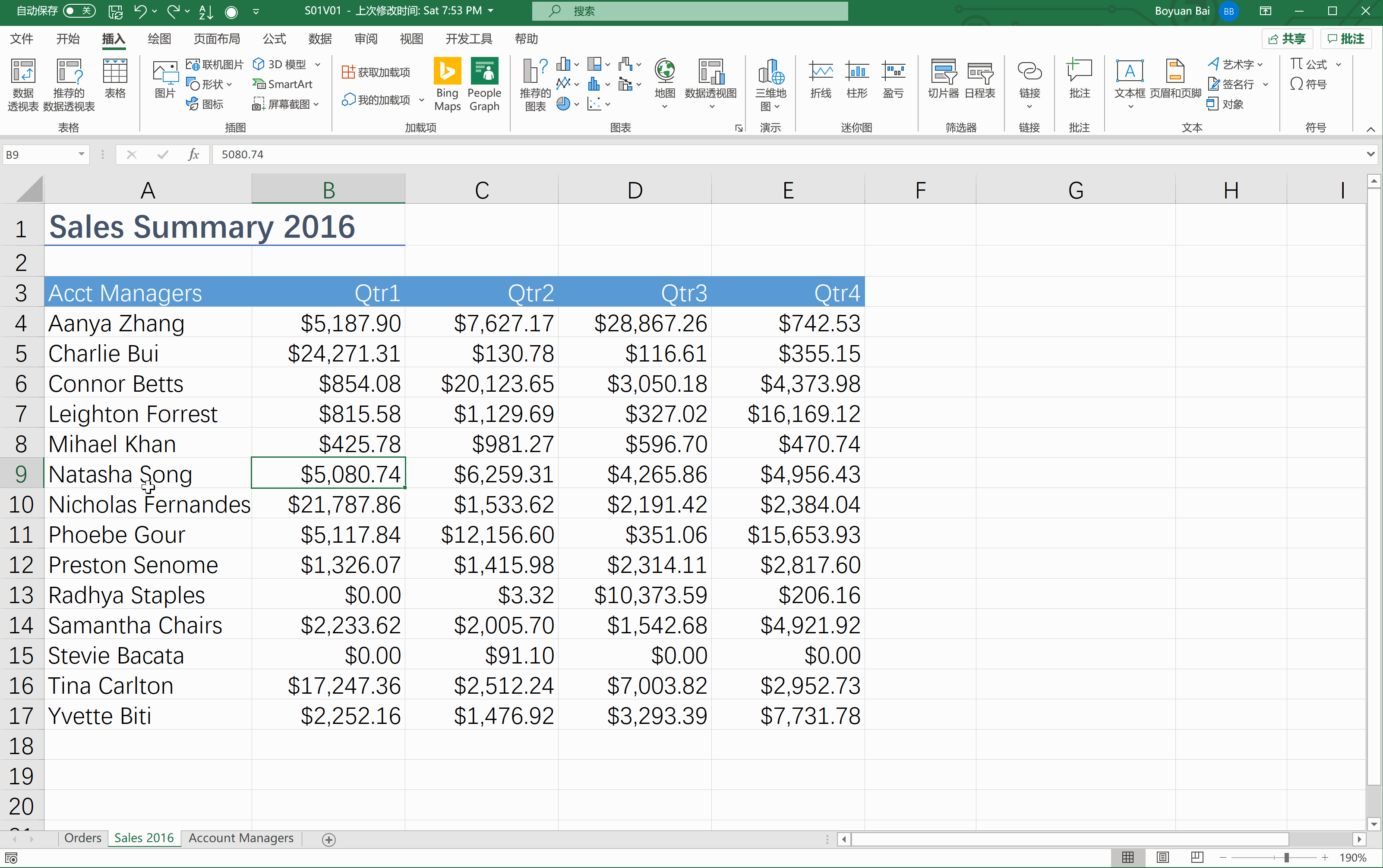Insert a Comment (批注) from ribbon

point(1079,79)
